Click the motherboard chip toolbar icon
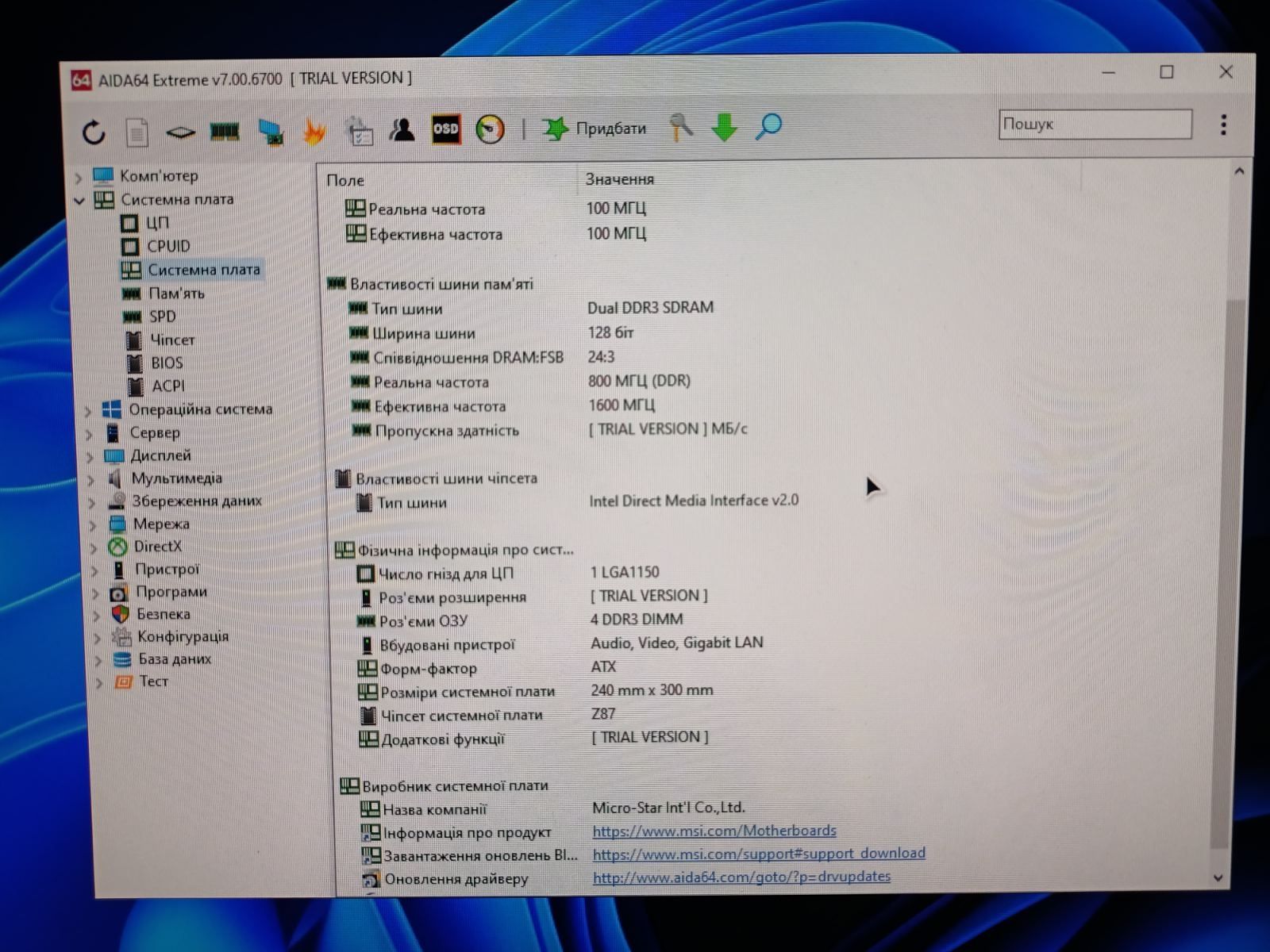1270x952 pixels. (x=180, y=132)
